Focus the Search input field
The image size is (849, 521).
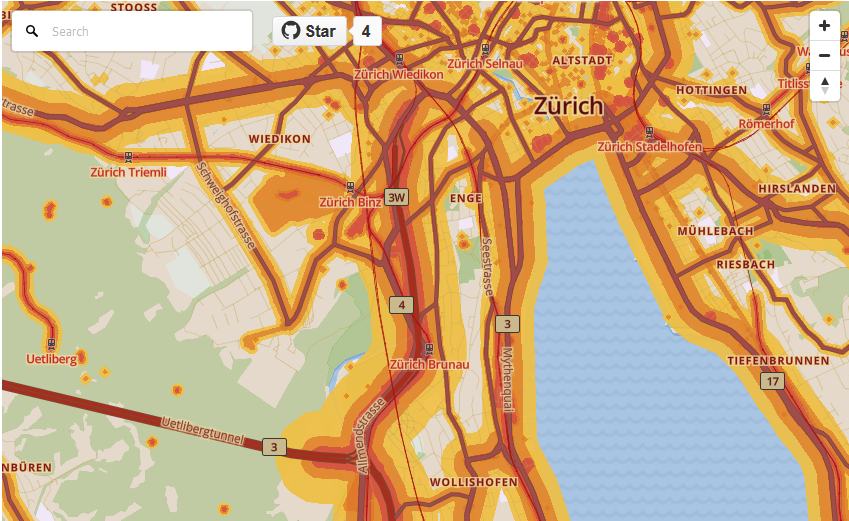click(132, 31)
